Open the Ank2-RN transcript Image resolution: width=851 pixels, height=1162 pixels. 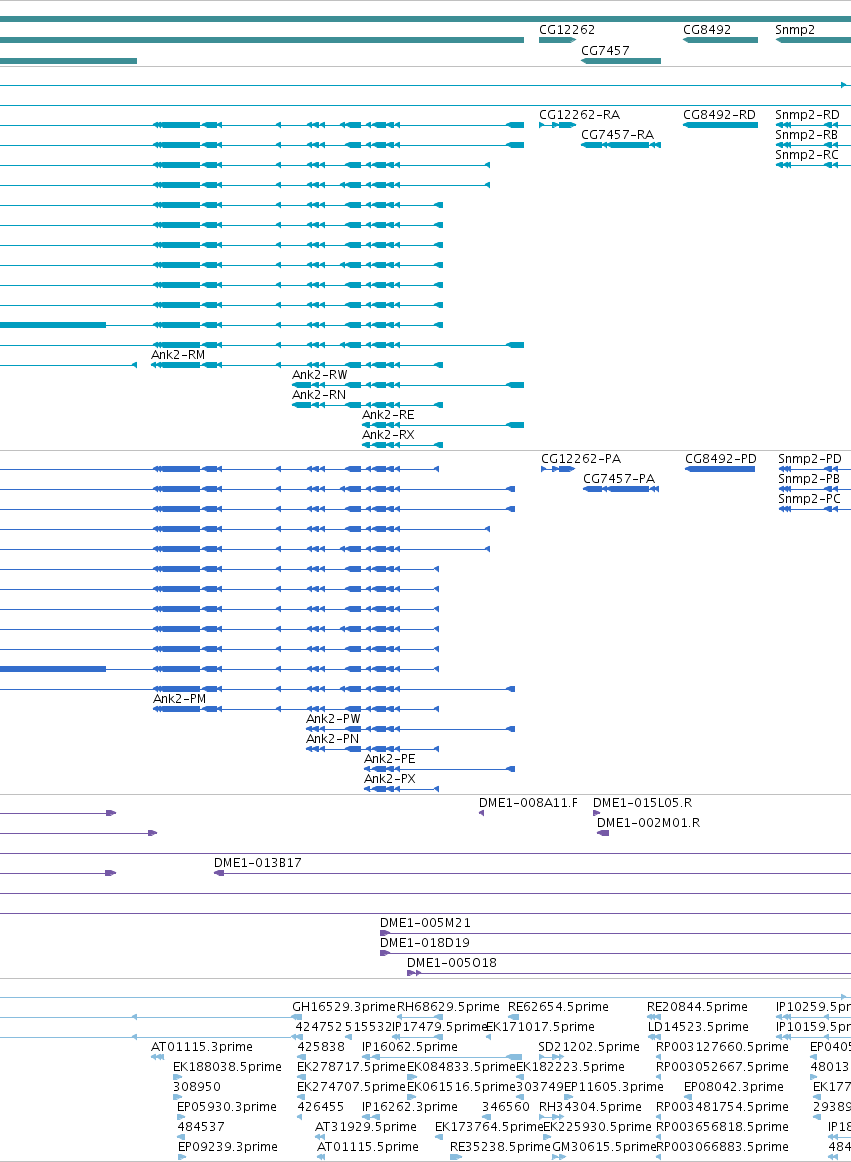tap(319, 395)
